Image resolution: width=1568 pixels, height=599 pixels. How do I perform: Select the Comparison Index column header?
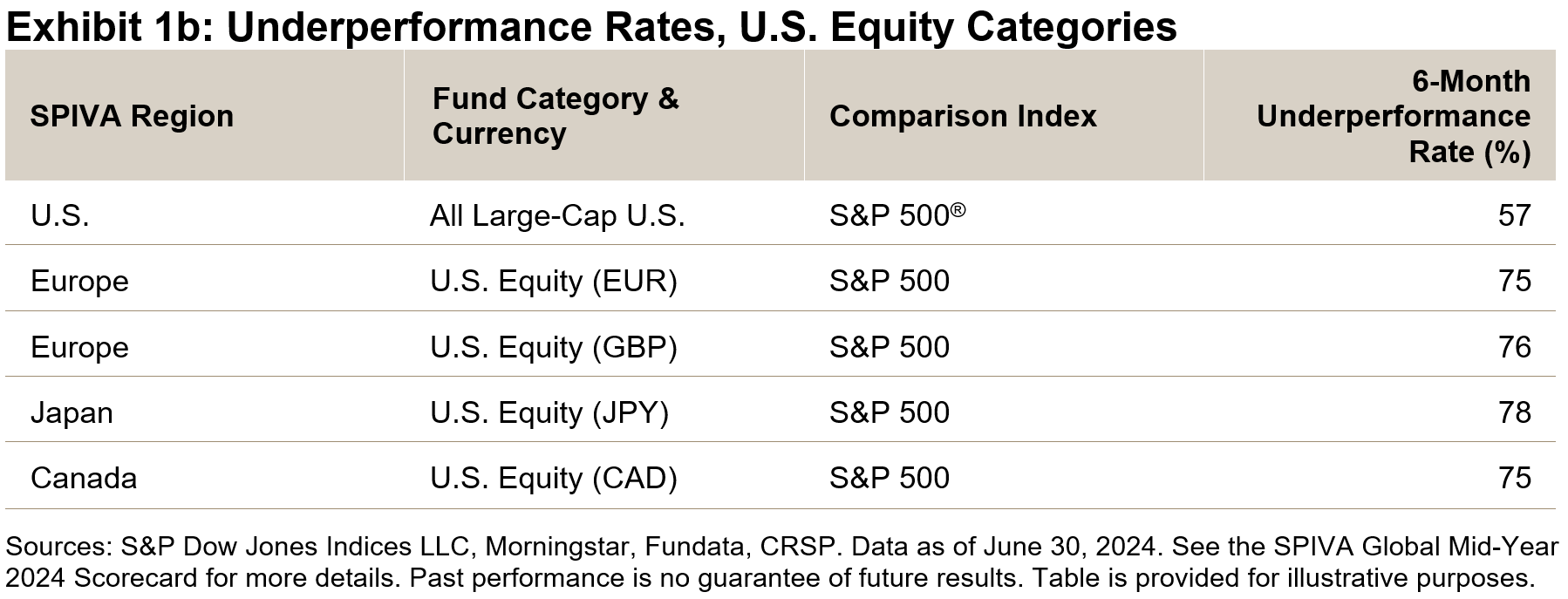[x=963, y=116]
